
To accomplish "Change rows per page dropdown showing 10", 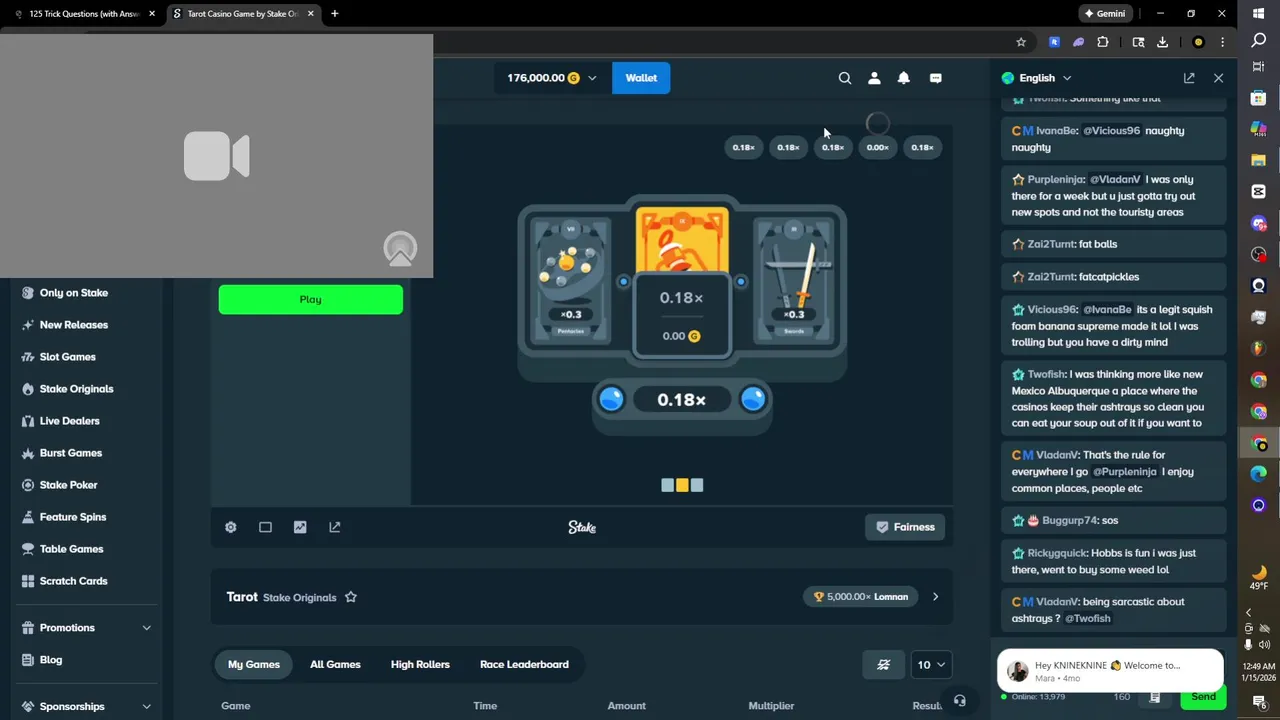I will (x=931, y=664).
